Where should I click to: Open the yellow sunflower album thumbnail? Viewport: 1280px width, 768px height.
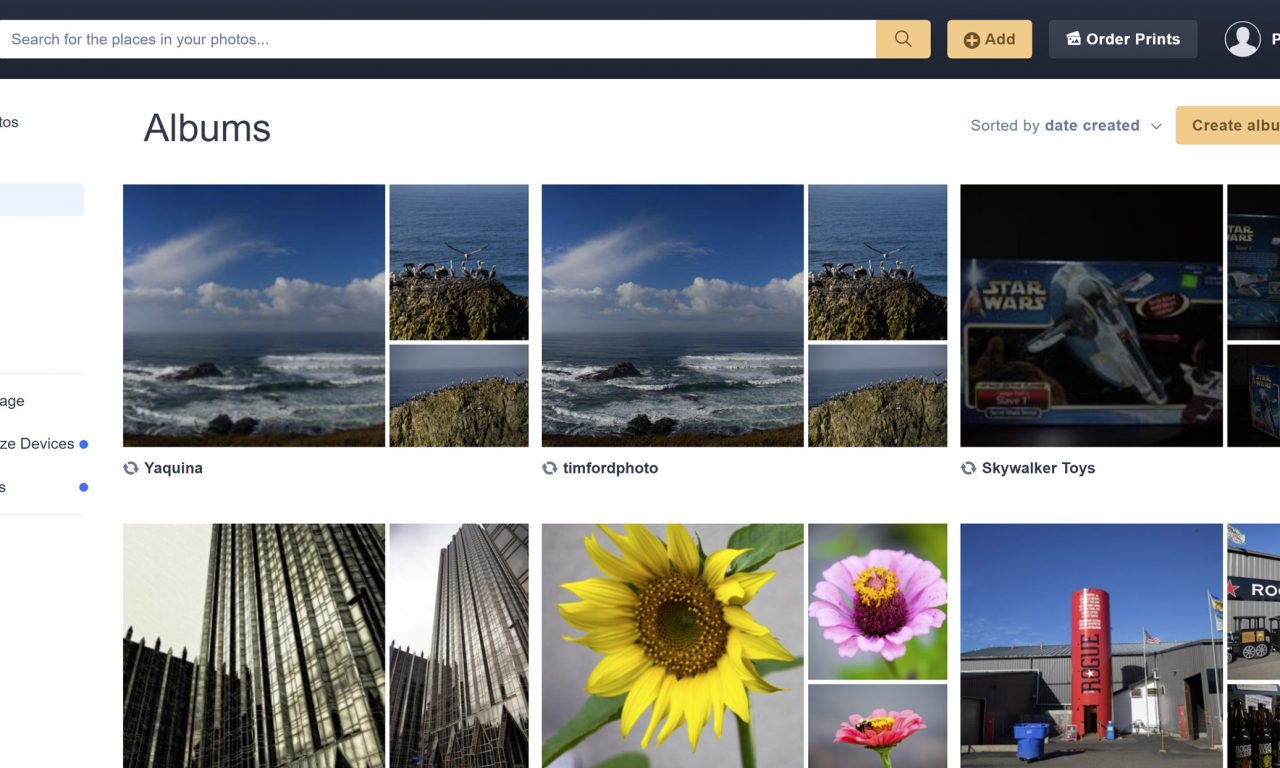click(672, 645)
